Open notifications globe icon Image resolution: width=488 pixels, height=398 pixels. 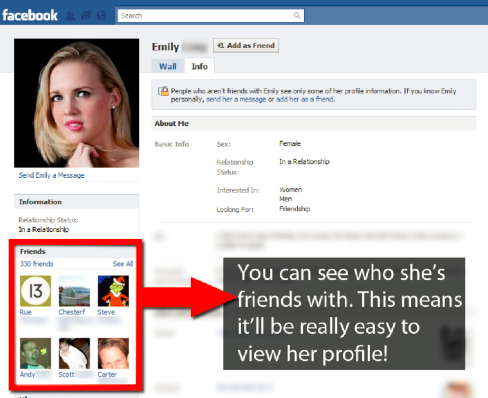pos(102,16)
